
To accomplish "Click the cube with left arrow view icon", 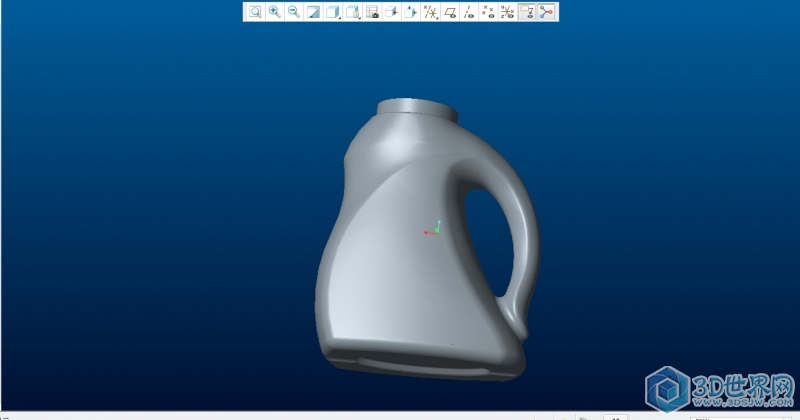I will [391, 12].
